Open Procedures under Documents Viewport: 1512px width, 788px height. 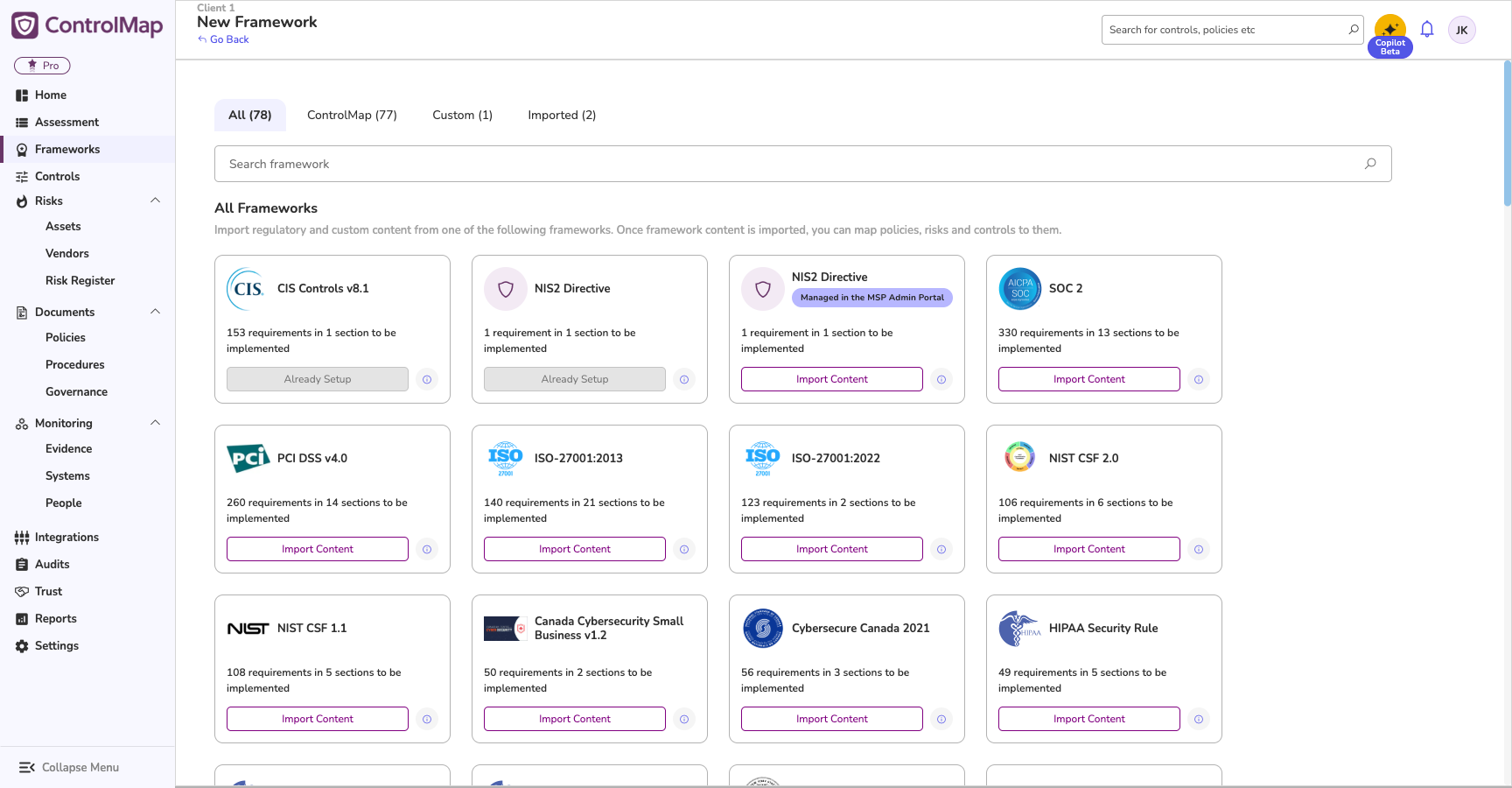[x=75, y=364]
